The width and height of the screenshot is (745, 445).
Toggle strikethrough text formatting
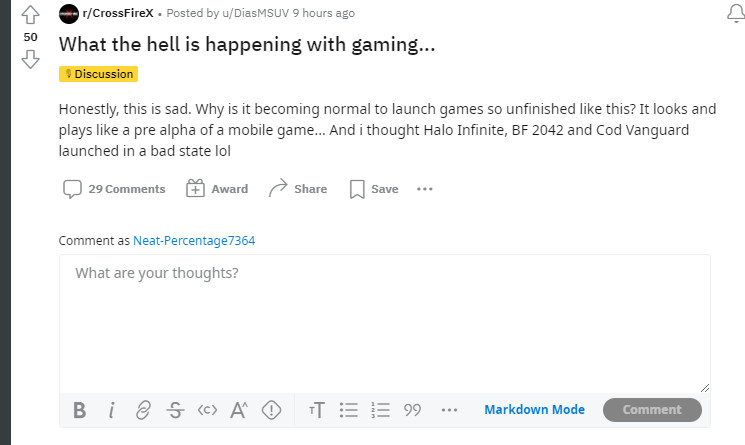(x=175, y=410)
